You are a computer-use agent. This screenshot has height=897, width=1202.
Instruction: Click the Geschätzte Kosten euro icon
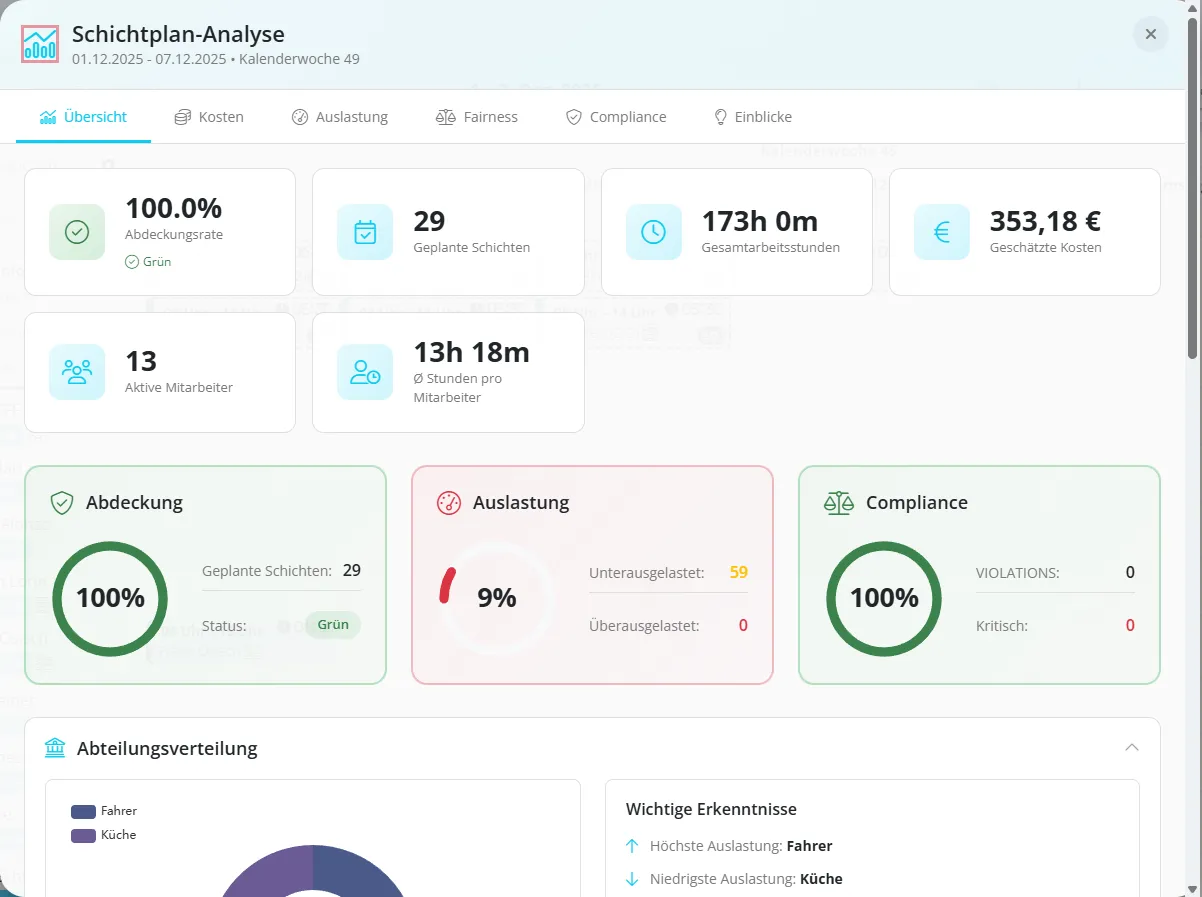tap(941, 232)
